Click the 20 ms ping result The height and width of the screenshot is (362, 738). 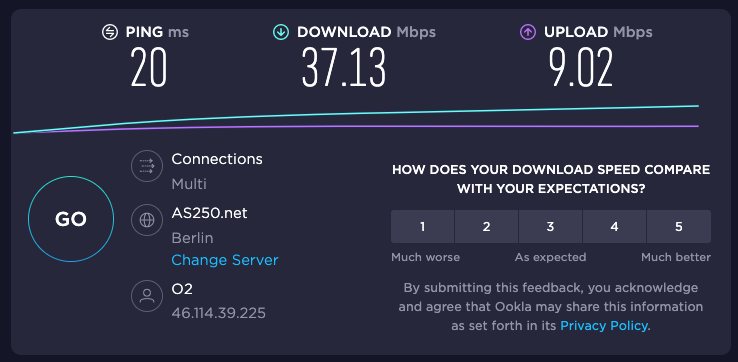coord(149,68)
